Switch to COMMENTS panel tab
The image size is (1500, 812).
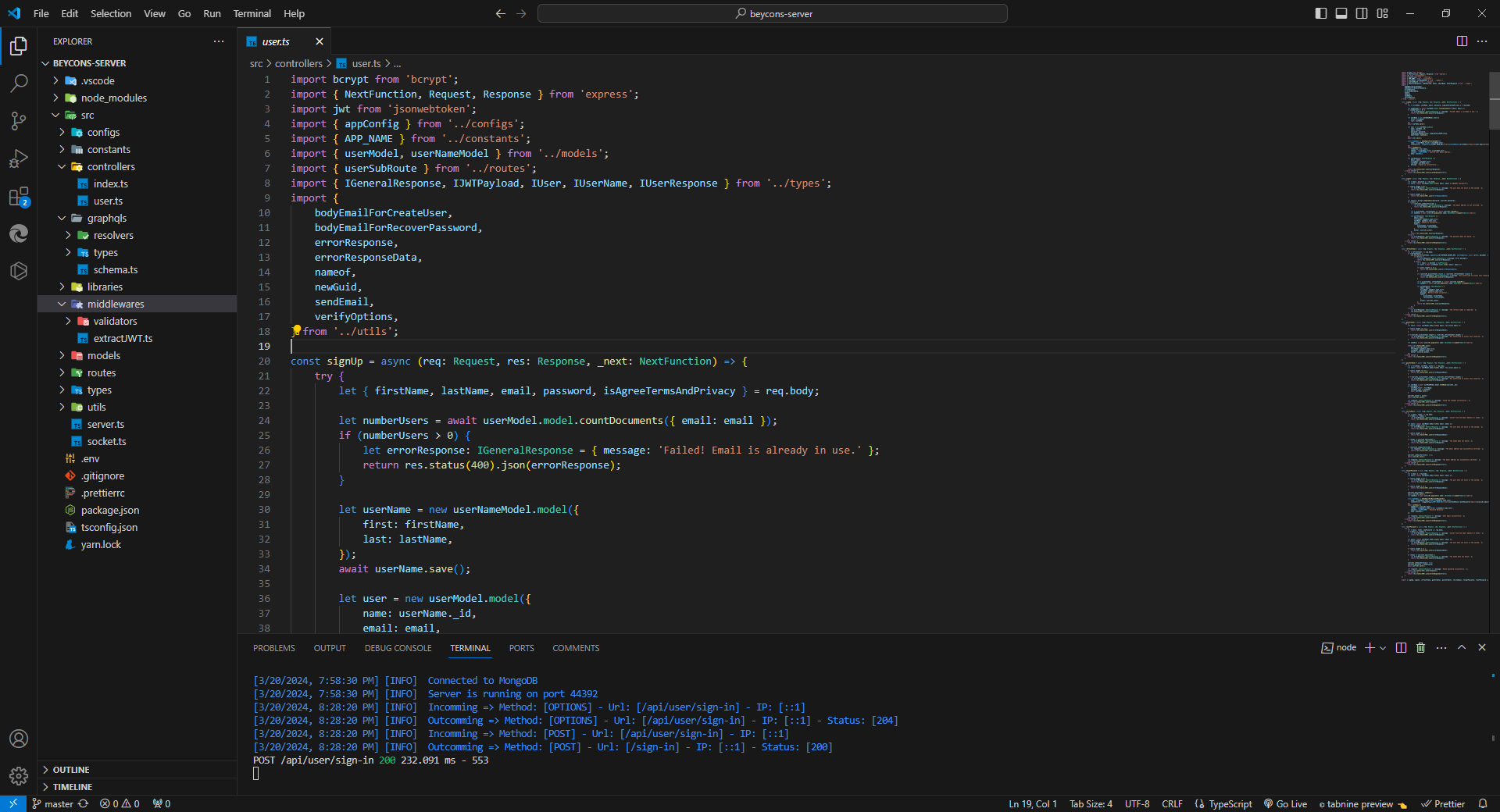[577, 648]
